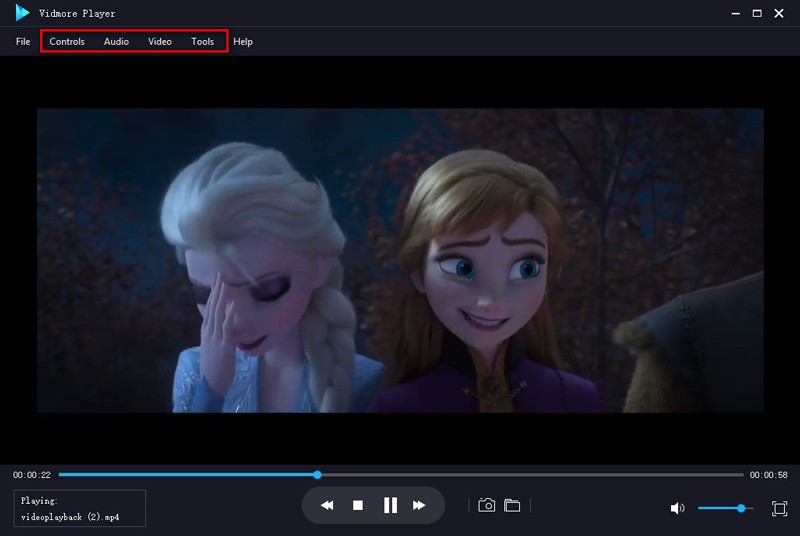Click the volume slider handle
This screenshot has height=536, width=800.
coord(741,508)
